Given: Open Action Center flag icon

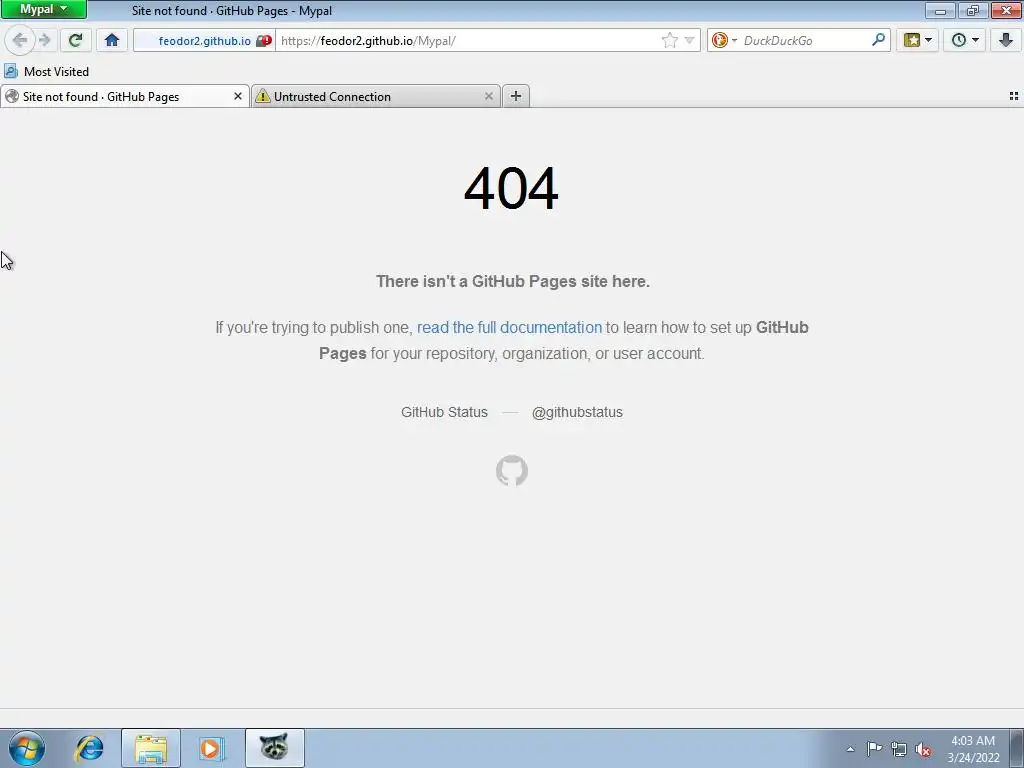Looking at the screenshot, I should click(x=874, y=749).
